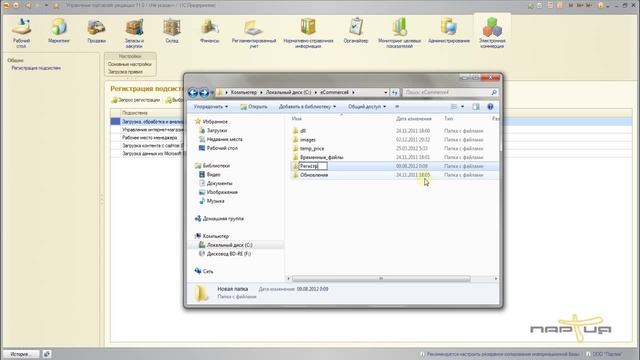Select the Обновления folder
This screenshot has width=640, height=360.
point(314,175)
